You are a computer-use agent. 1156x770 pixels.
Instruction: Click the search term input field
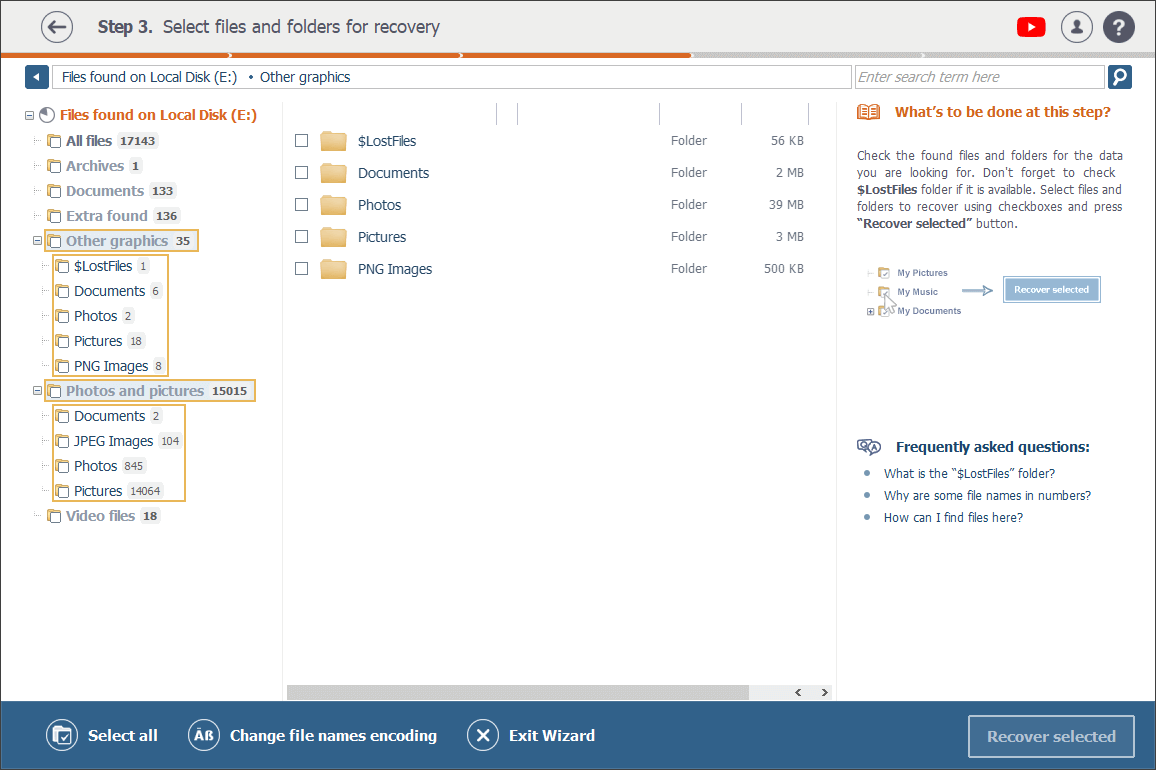coord(979,77)
